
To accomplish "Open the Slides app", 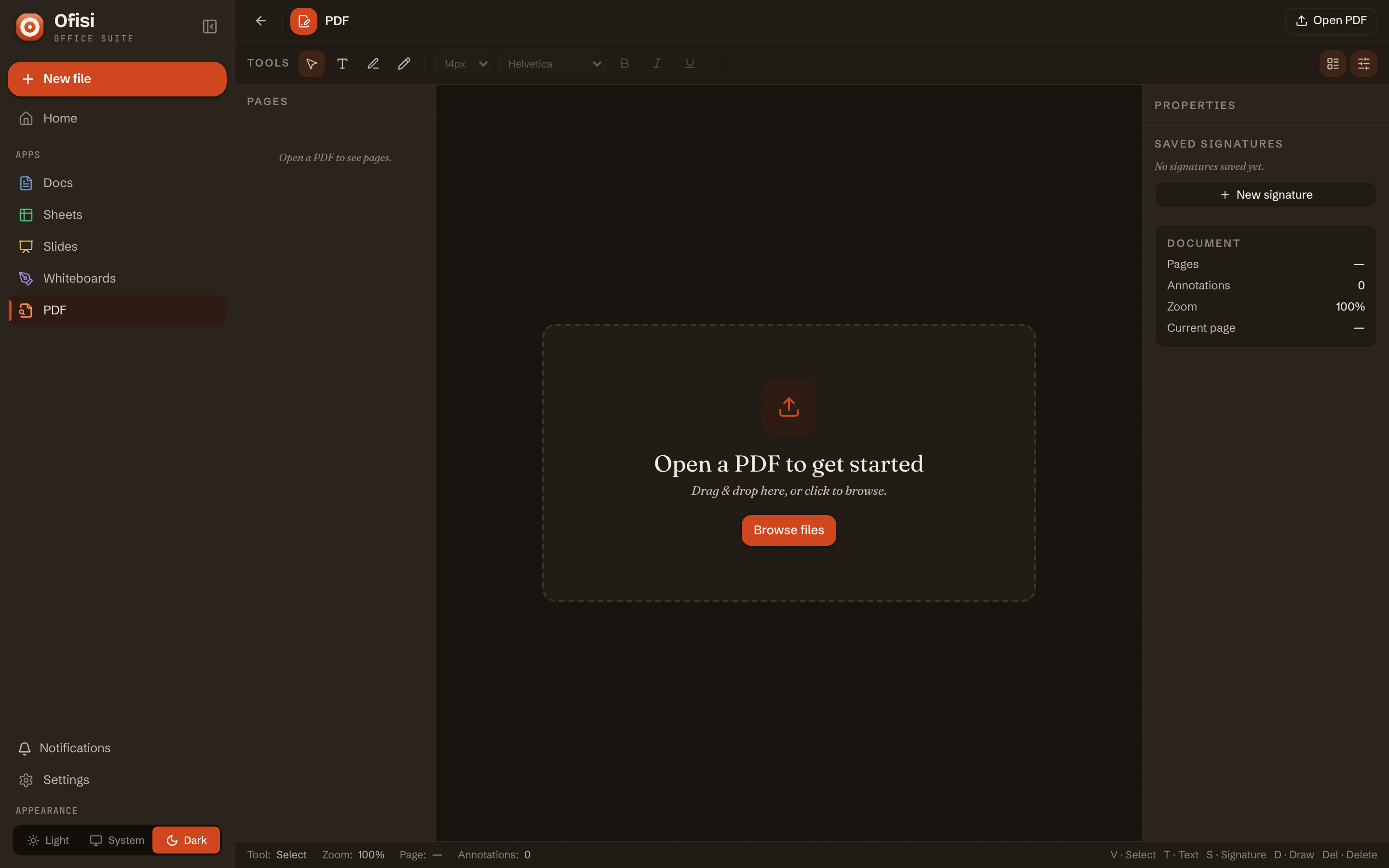I will click(117, 247).
